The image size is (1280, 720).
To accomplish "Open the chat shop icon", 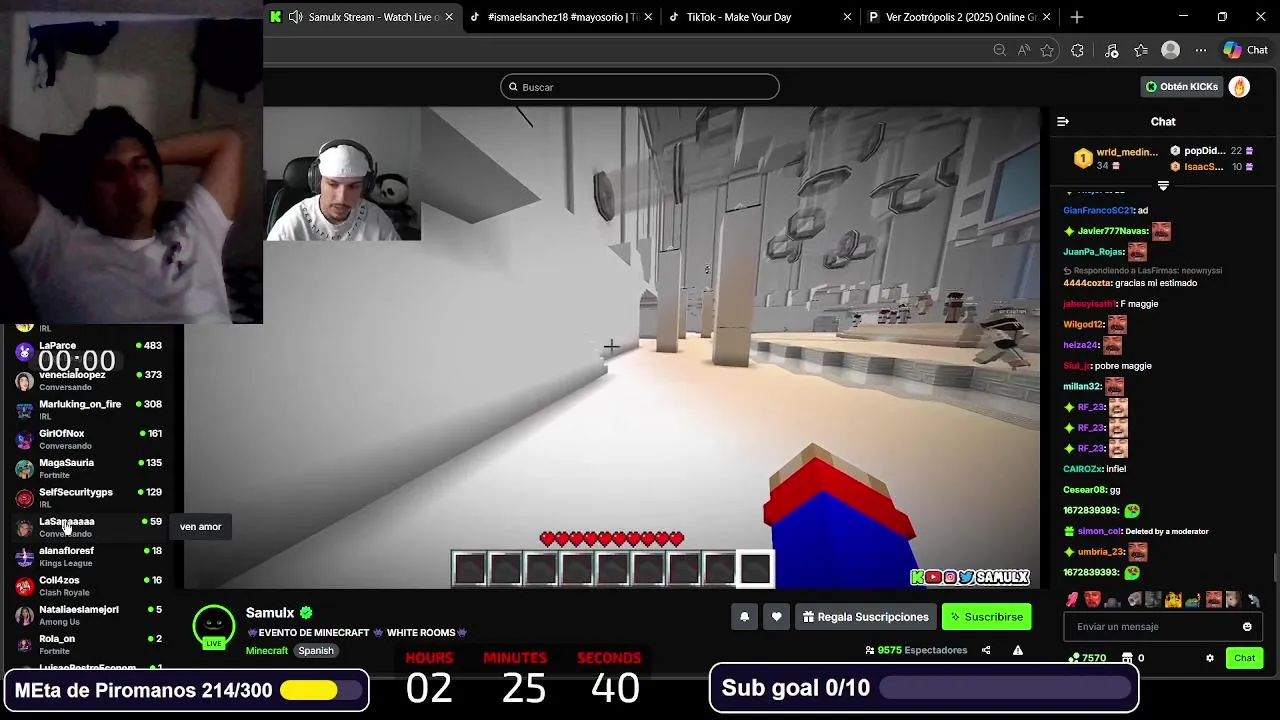I will 1127,658.
